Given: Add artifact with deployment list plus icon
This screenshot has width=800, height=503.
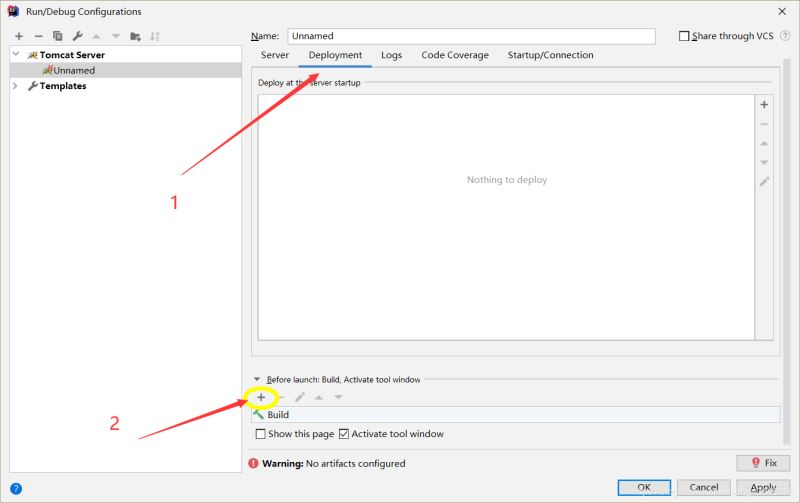Looking at the screenshot, I should pos(764,104).
